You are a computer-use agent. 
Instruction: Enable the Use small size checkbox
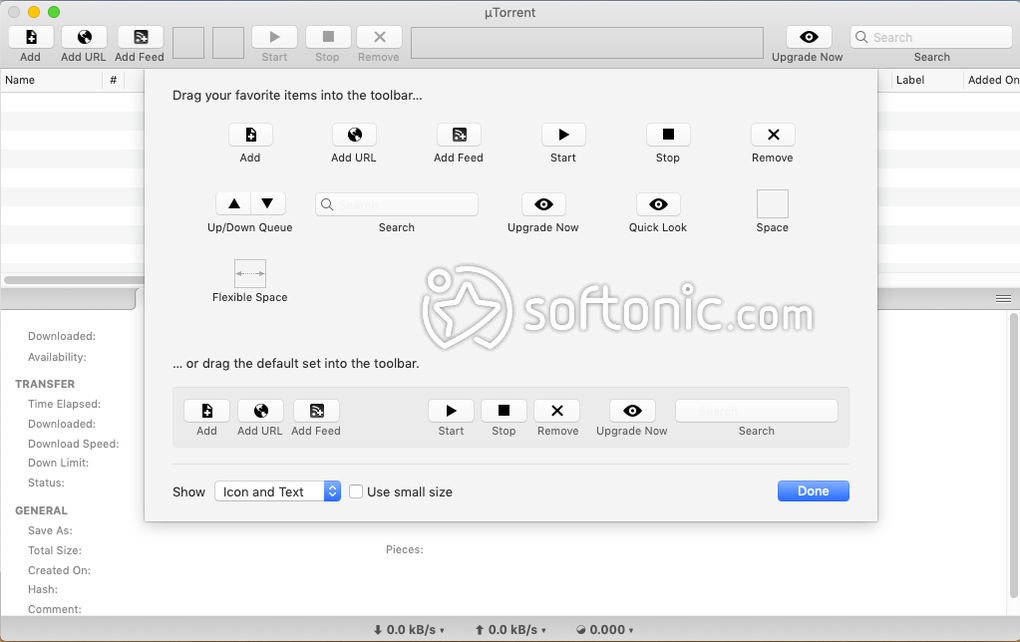(356, 492)
